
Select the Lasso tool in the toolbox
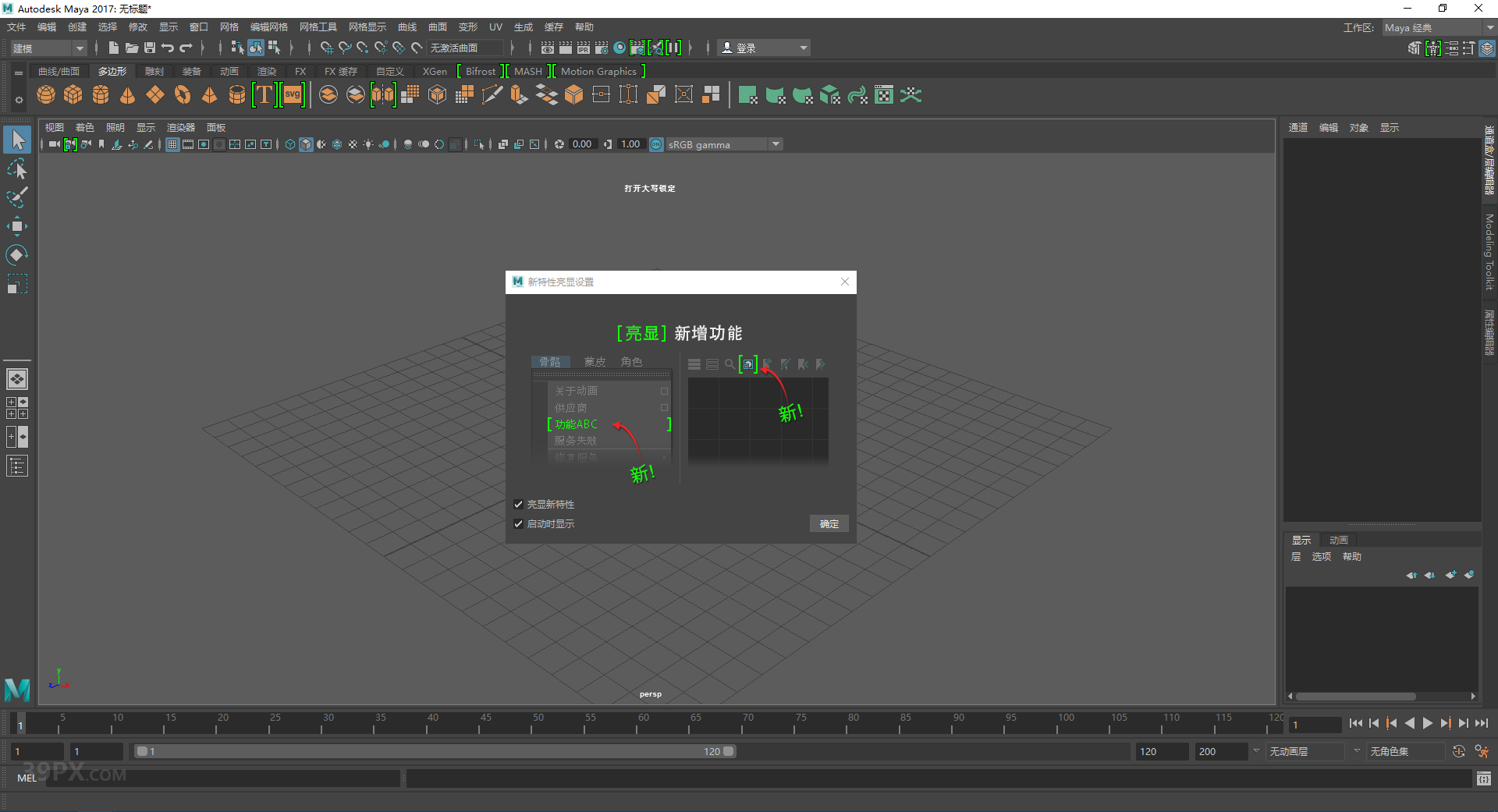pos(17,169)
